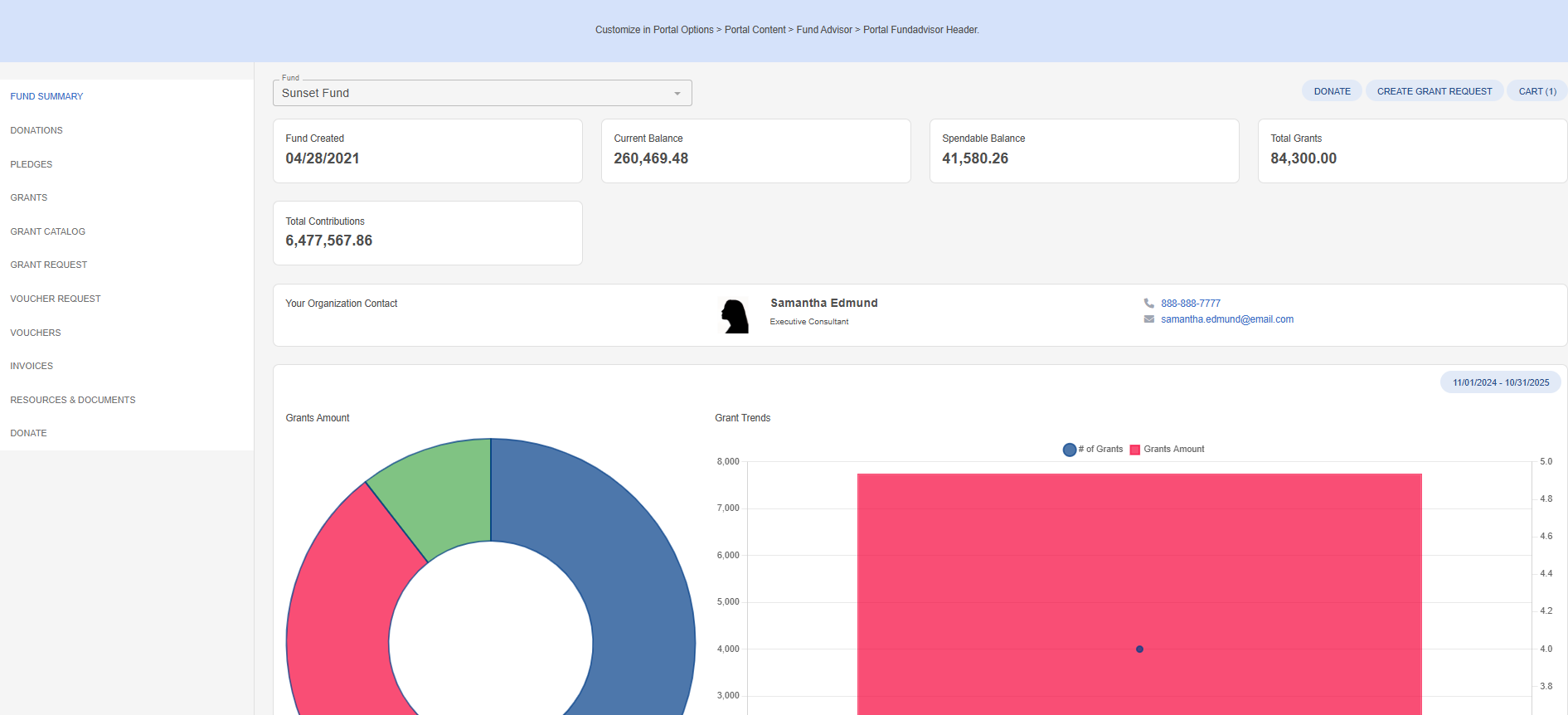Call the 888-888-7777 phone link
The image size is (1568, 715).
(x=1191, y=304)
